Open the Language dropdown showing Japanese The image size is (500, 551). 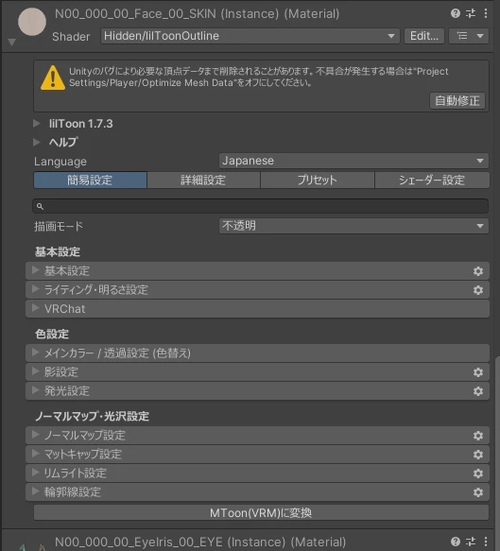click(353, 161)
